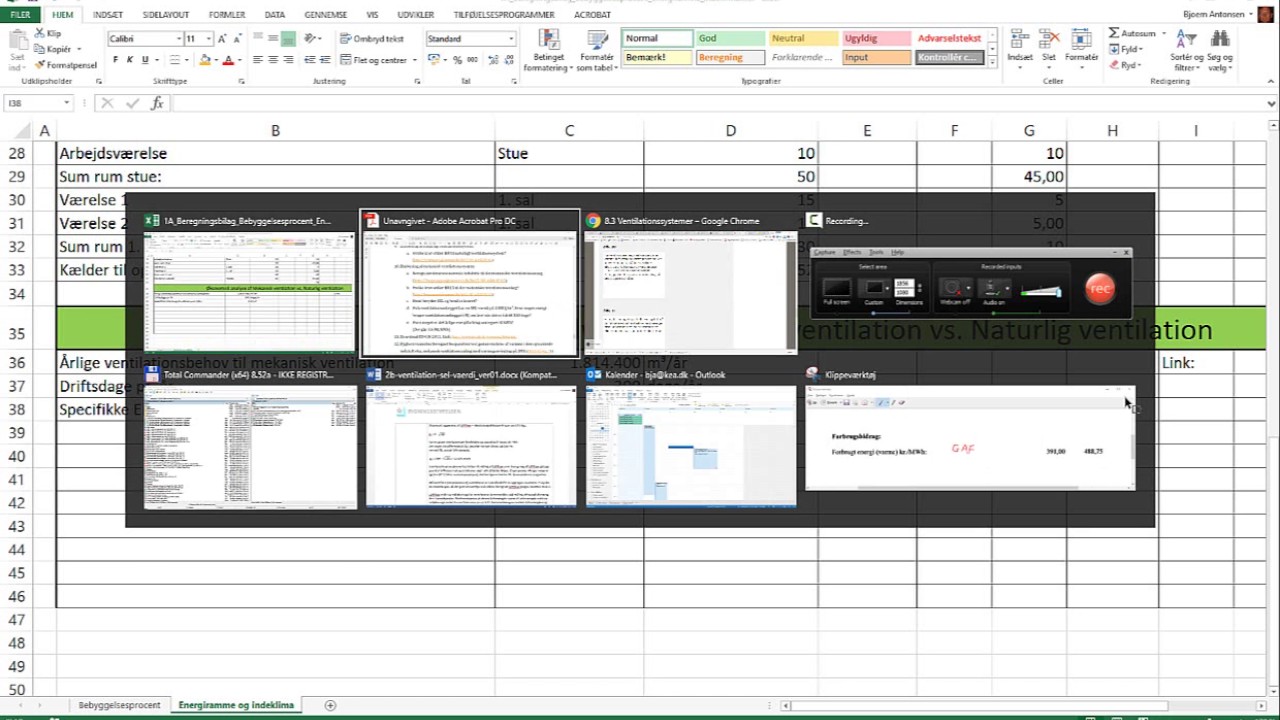Switch to the FORMLER ribbon tab
The height and width of the screenshot is (720, 1280).
(x=227, y=15)
